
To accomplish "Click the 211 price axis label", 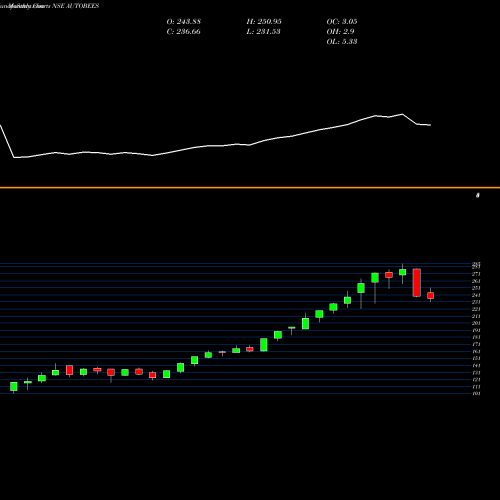I will click(x=476, y=316).
